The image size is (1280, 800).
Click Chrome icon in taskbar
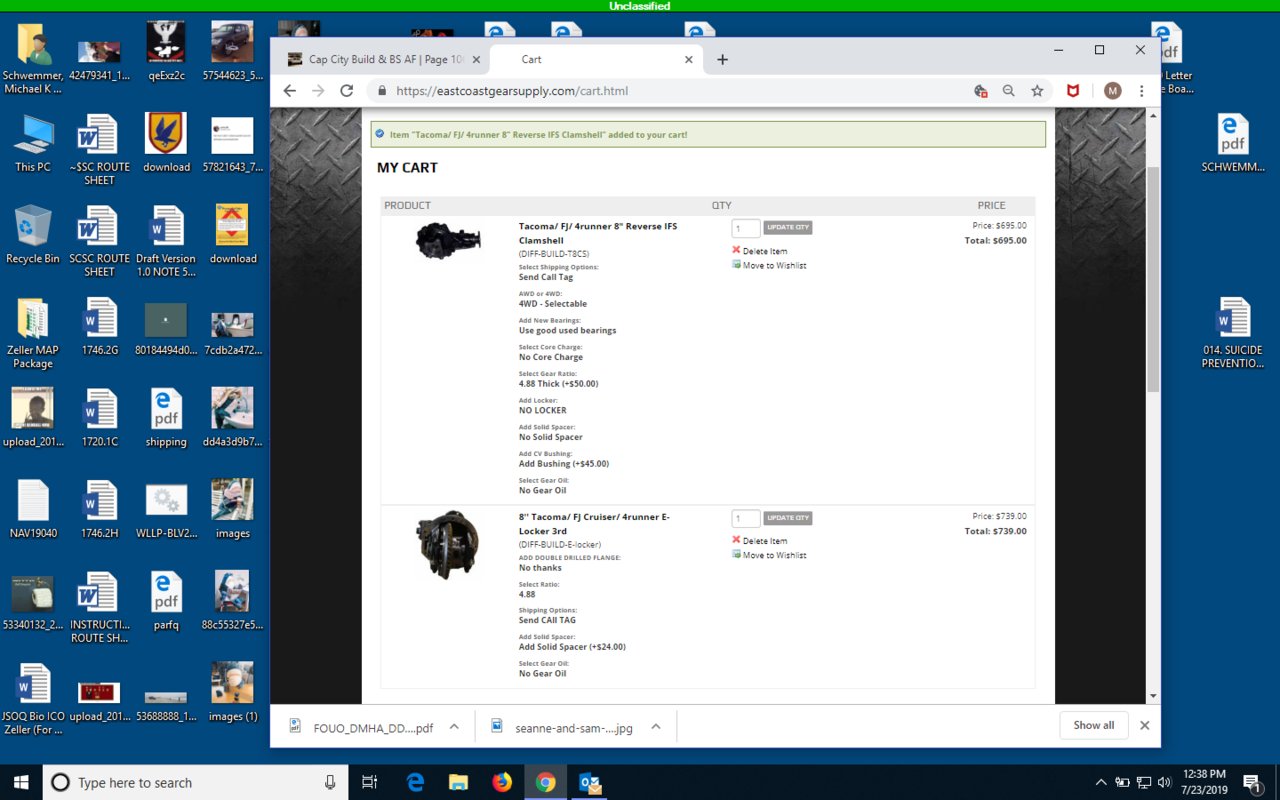546,782
